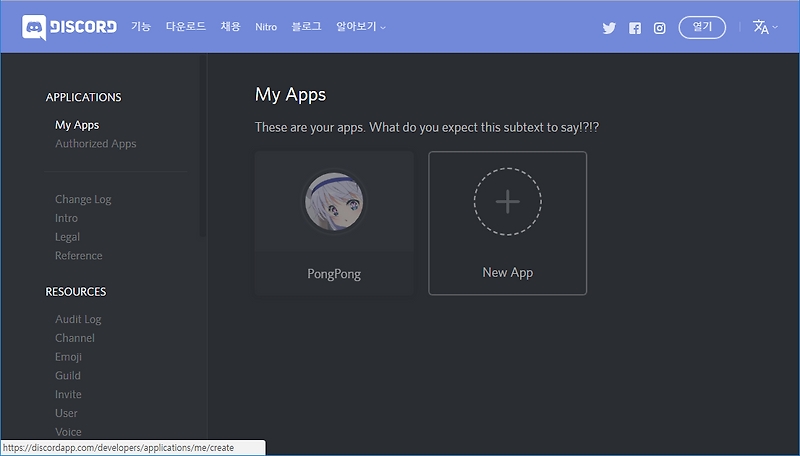Go to the 다운로드 page

click(186, 27)
